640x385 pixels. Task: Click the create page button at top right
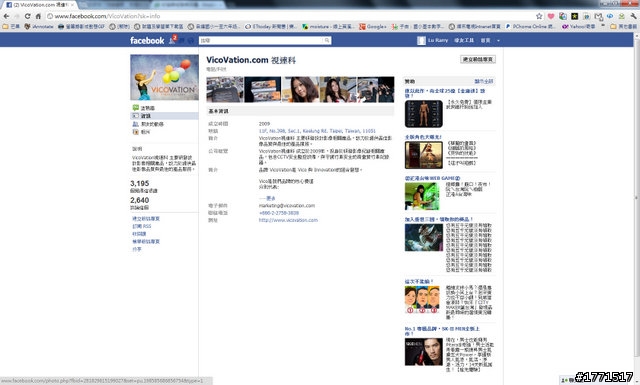478,59
